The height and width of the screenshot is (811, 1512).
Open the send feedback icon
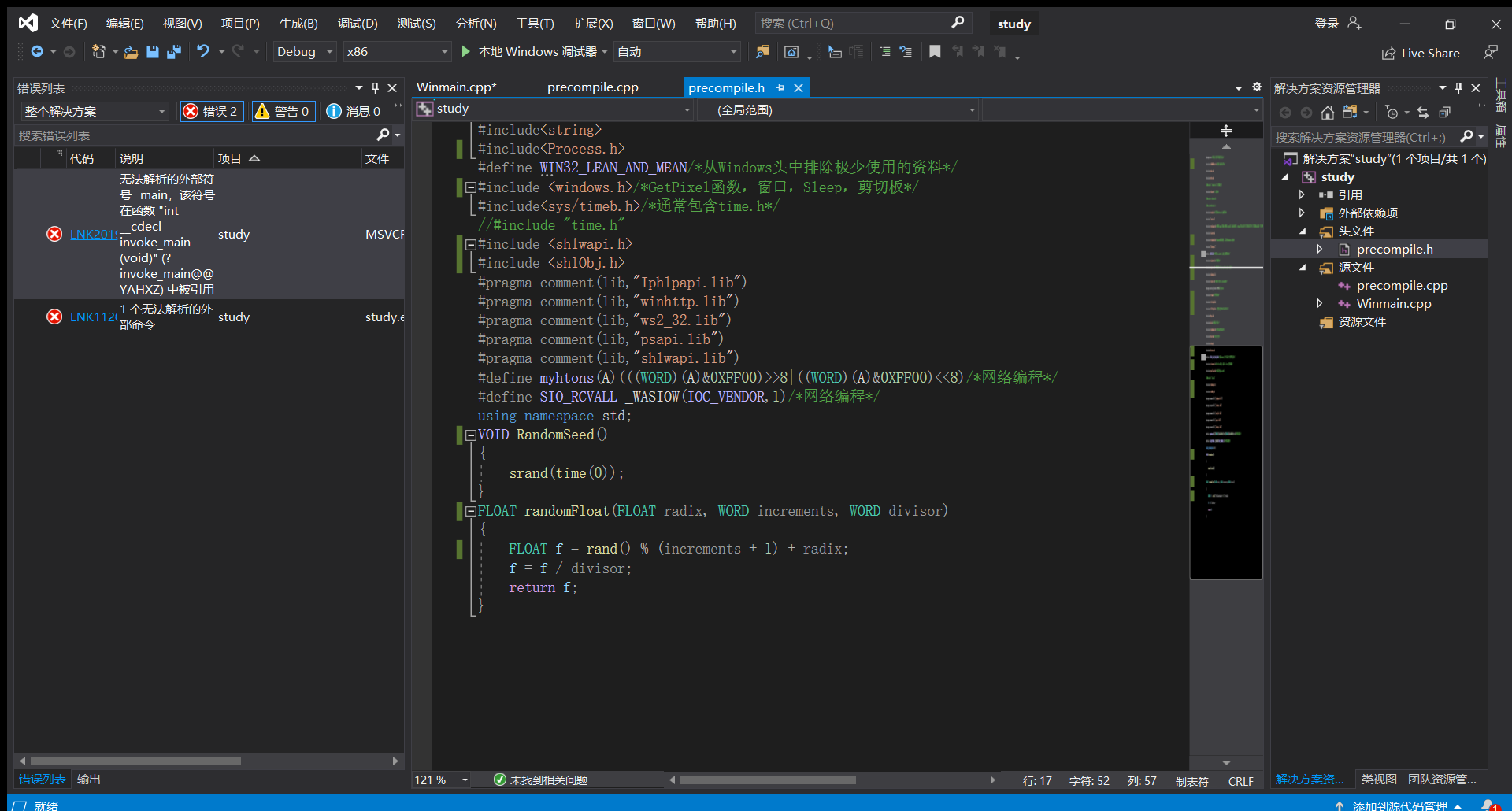[x=1491, y=53]
